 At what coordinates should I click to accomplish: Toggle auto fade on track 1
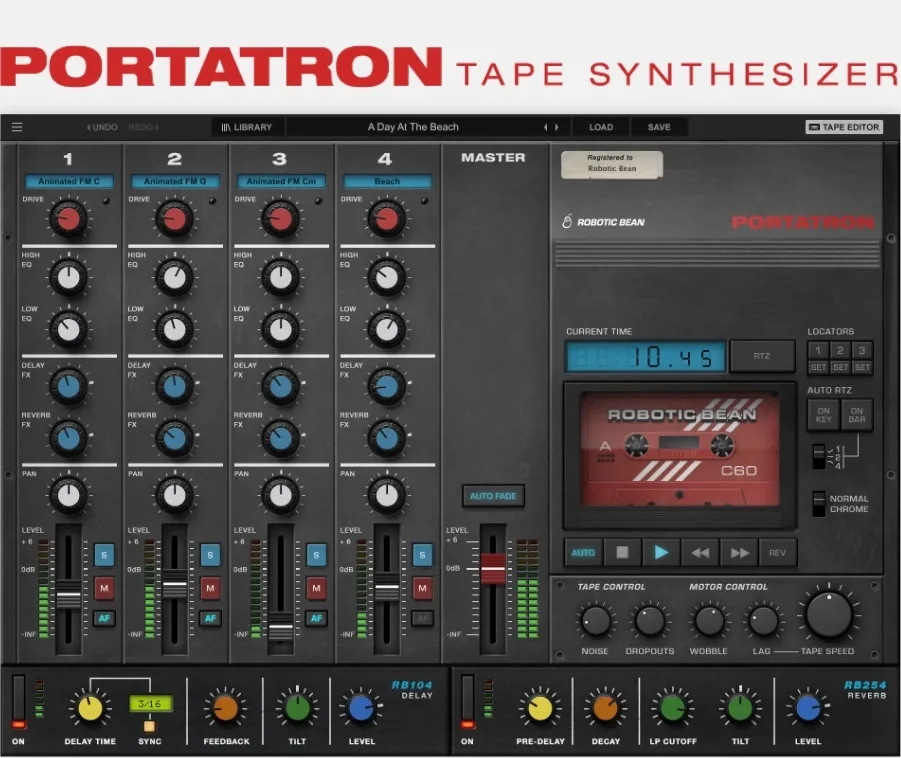[x=104, y=618]
